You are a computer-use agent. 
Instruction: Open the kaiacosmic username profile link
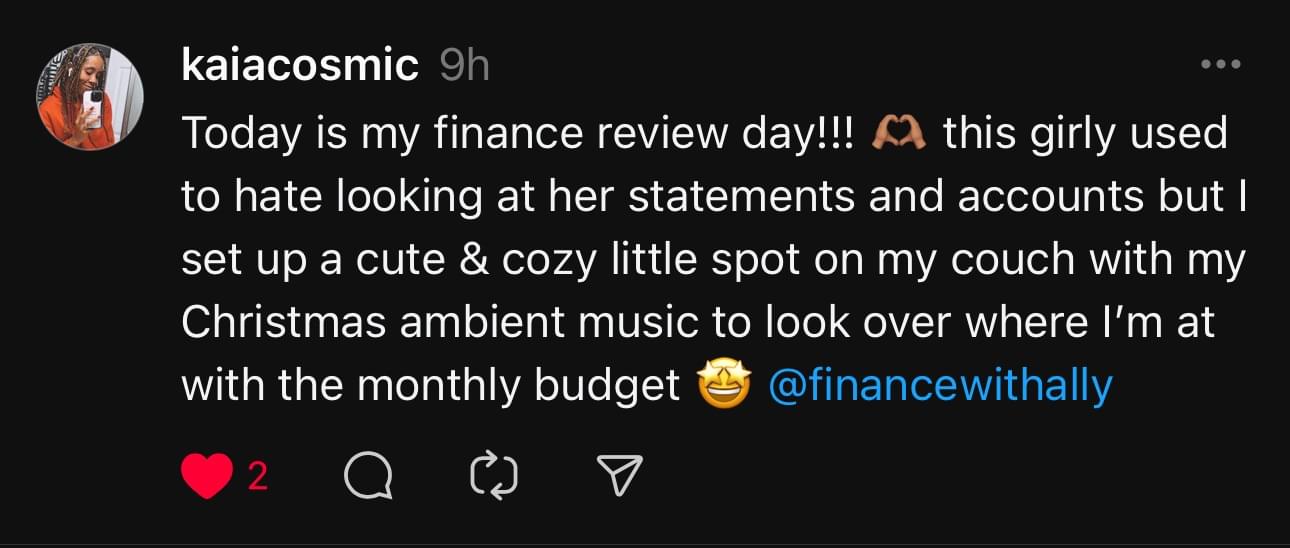pyautogui.click(x=300, y=66)
